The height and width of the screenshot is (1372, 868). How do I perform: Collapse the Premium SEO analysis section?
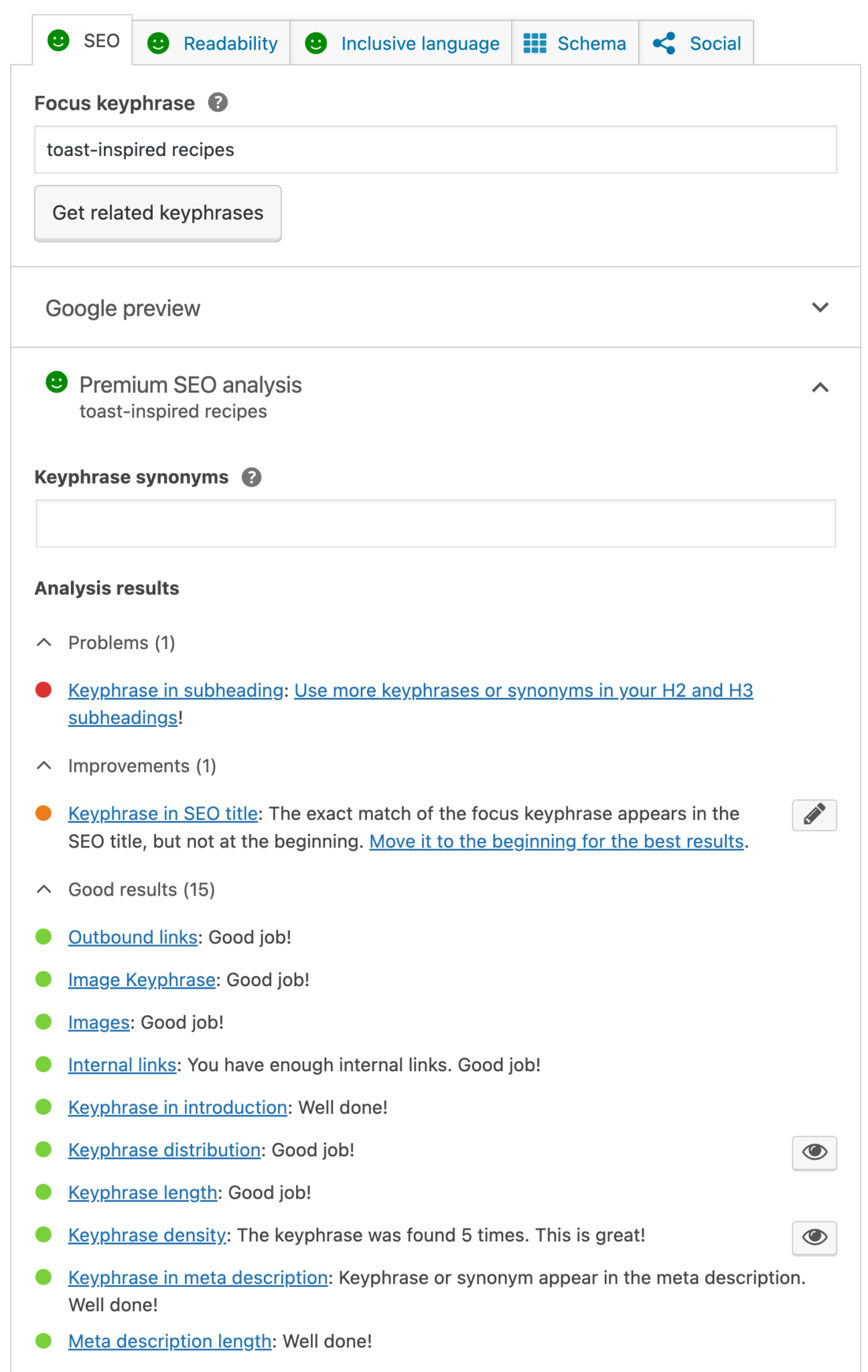(x=820, y=388)
